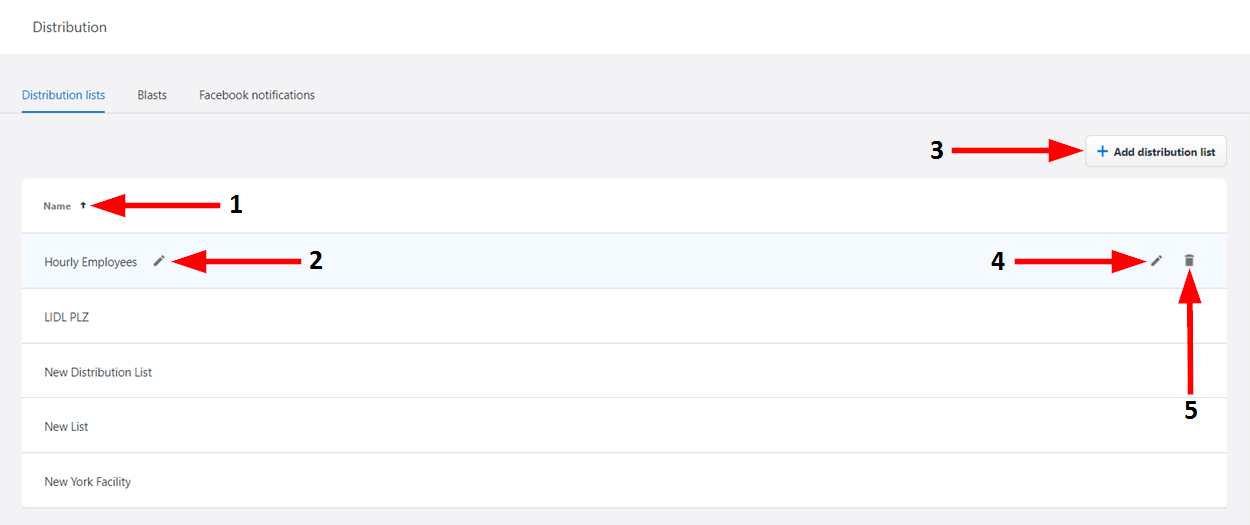The image size is (1250, 525).
Task: Click the sort arrow beside Name
Action: pos(83,206)
